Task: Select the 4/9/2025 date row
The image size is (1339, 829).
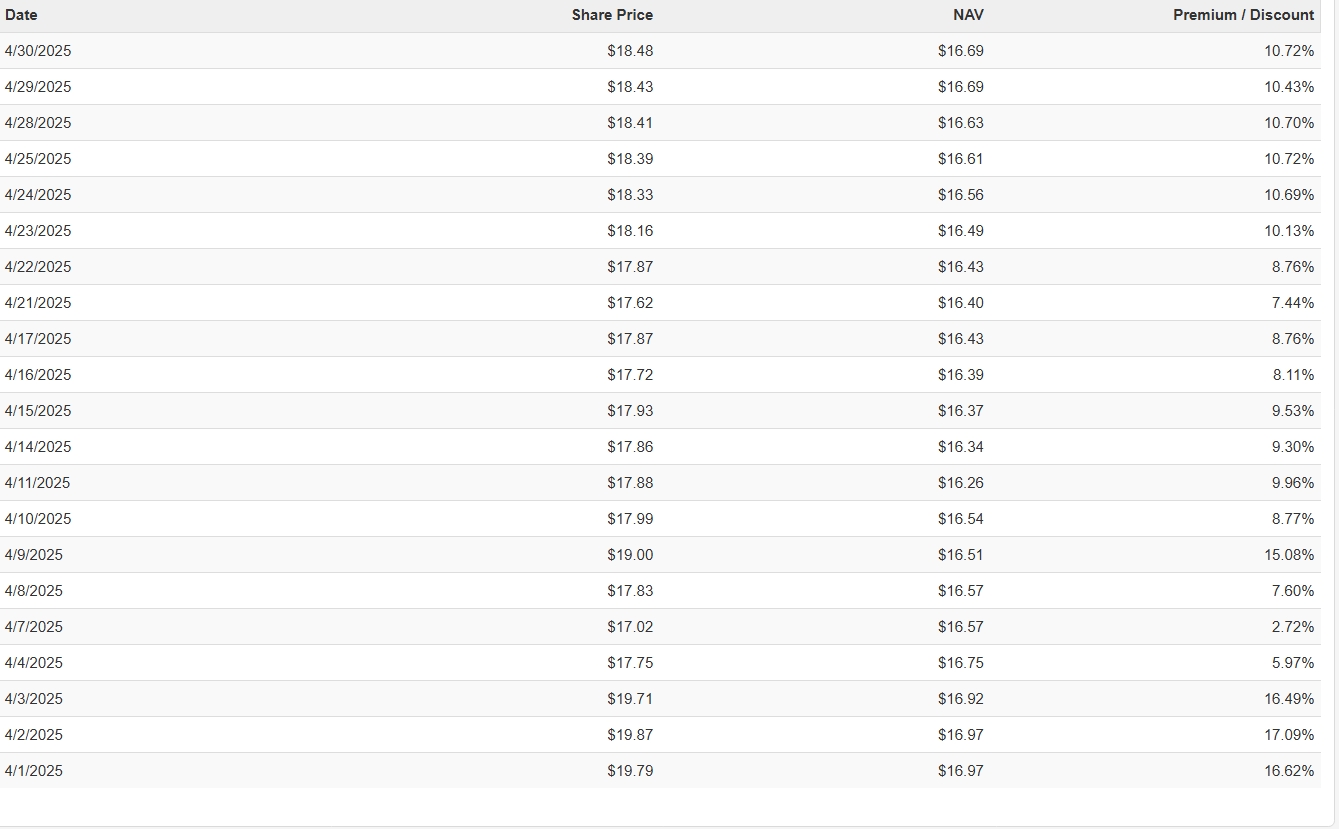Action: pyautogui.click(x=34, y=555)
